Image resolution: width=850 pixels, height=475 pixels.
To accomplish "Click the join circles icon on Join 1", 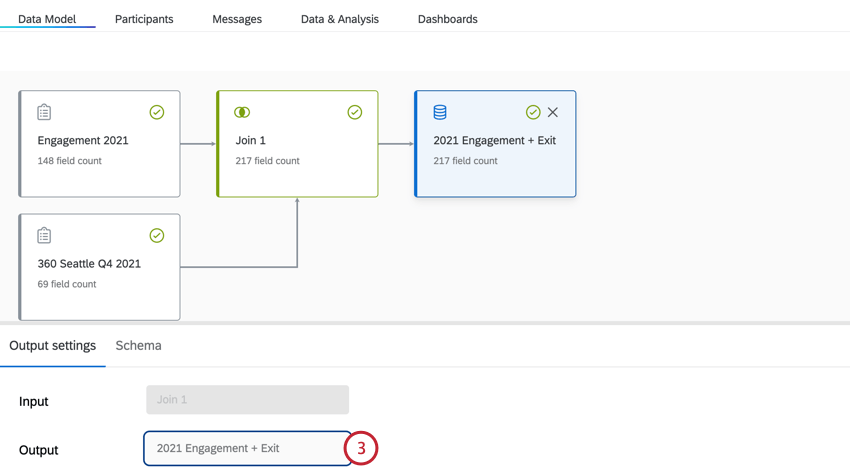I will pyautogui.click(x=242, y=112).
